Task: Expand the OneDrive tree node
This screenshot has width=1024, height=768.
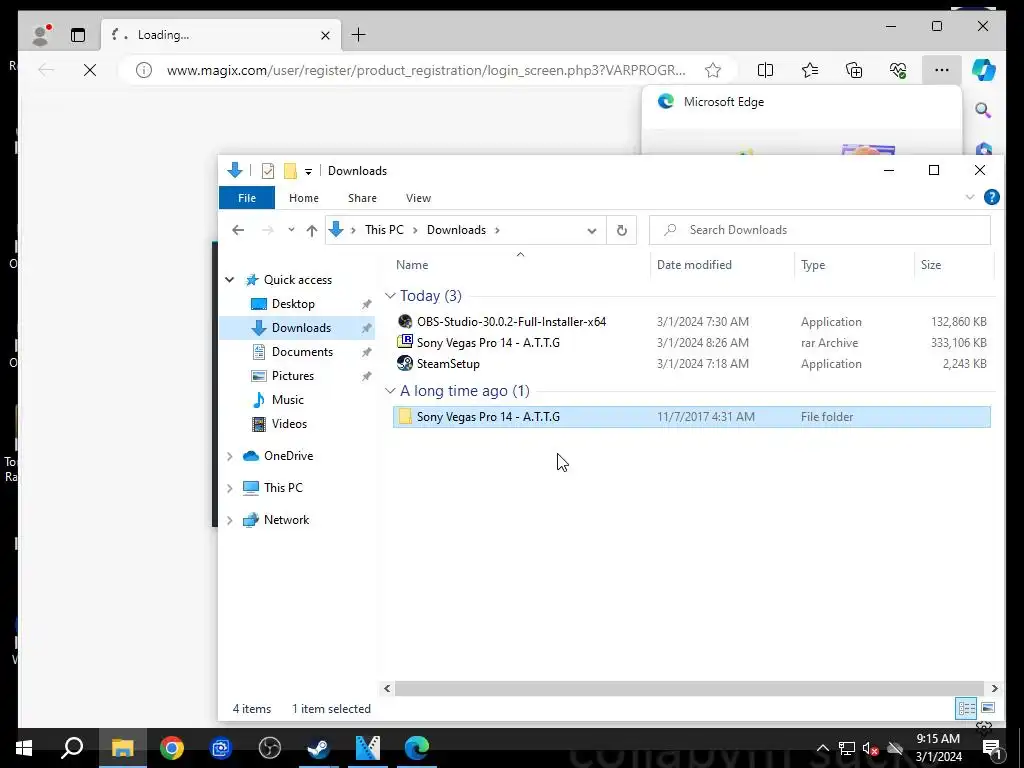Action: (x=230, y=456)
